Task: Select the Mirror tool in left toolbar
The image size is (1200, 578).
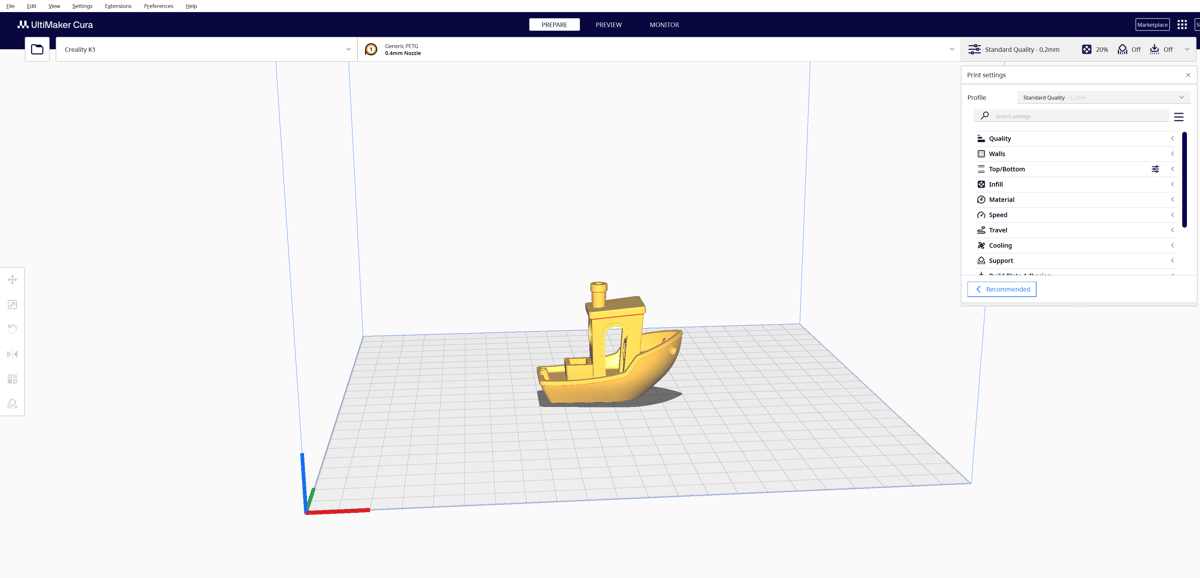Action: (x=12, y=354)
